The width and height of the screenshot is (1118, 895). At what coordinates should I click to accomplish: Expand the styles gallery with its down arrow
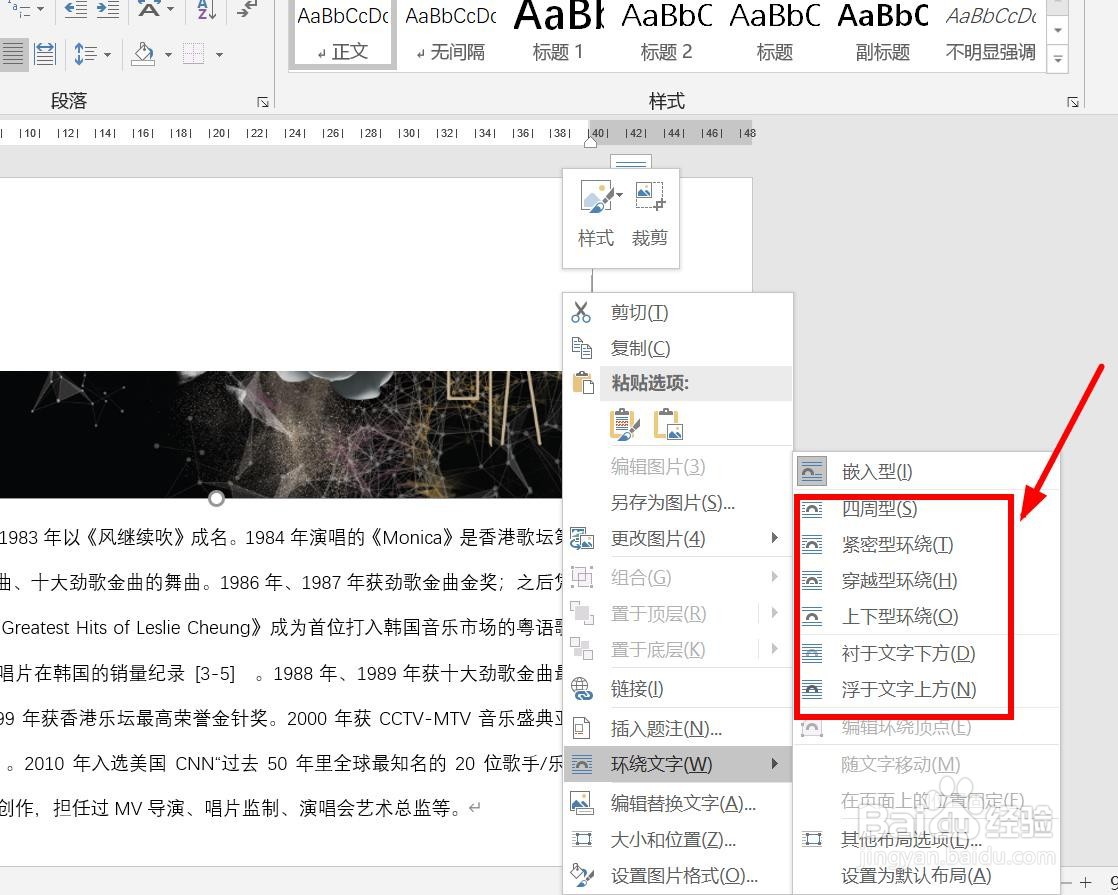point(1057,59)
